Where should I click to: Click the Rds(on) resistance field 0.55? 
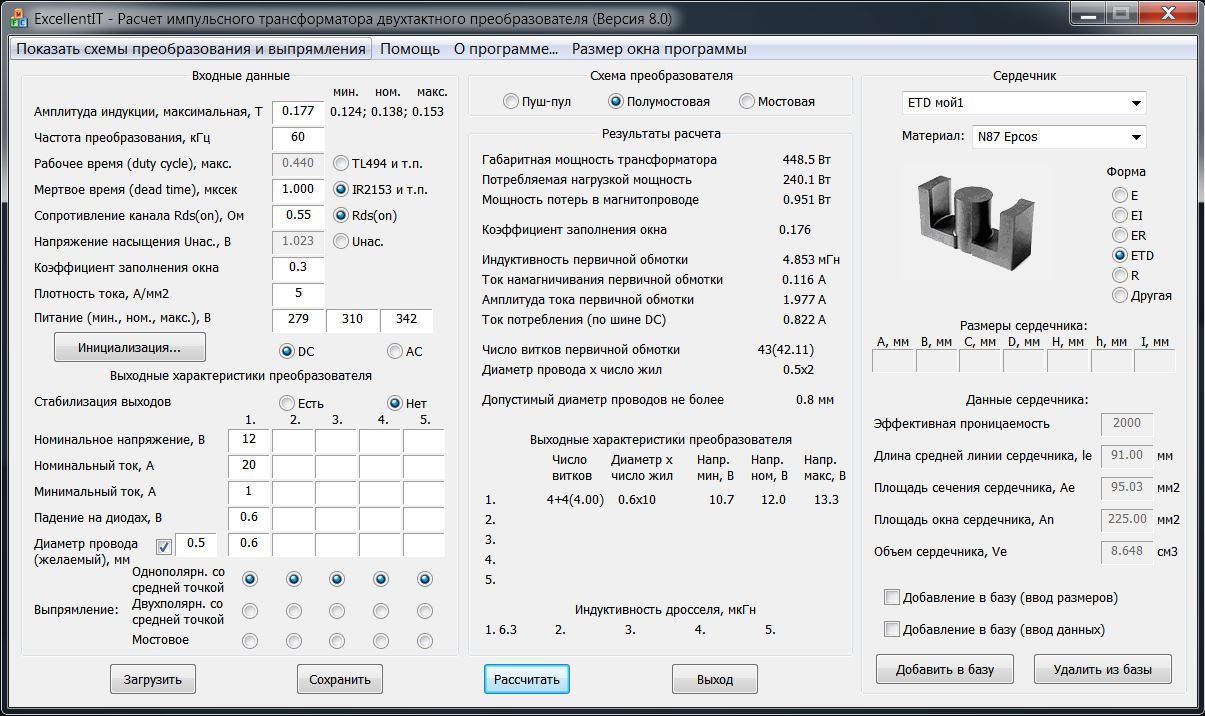[x=298, y=215]
